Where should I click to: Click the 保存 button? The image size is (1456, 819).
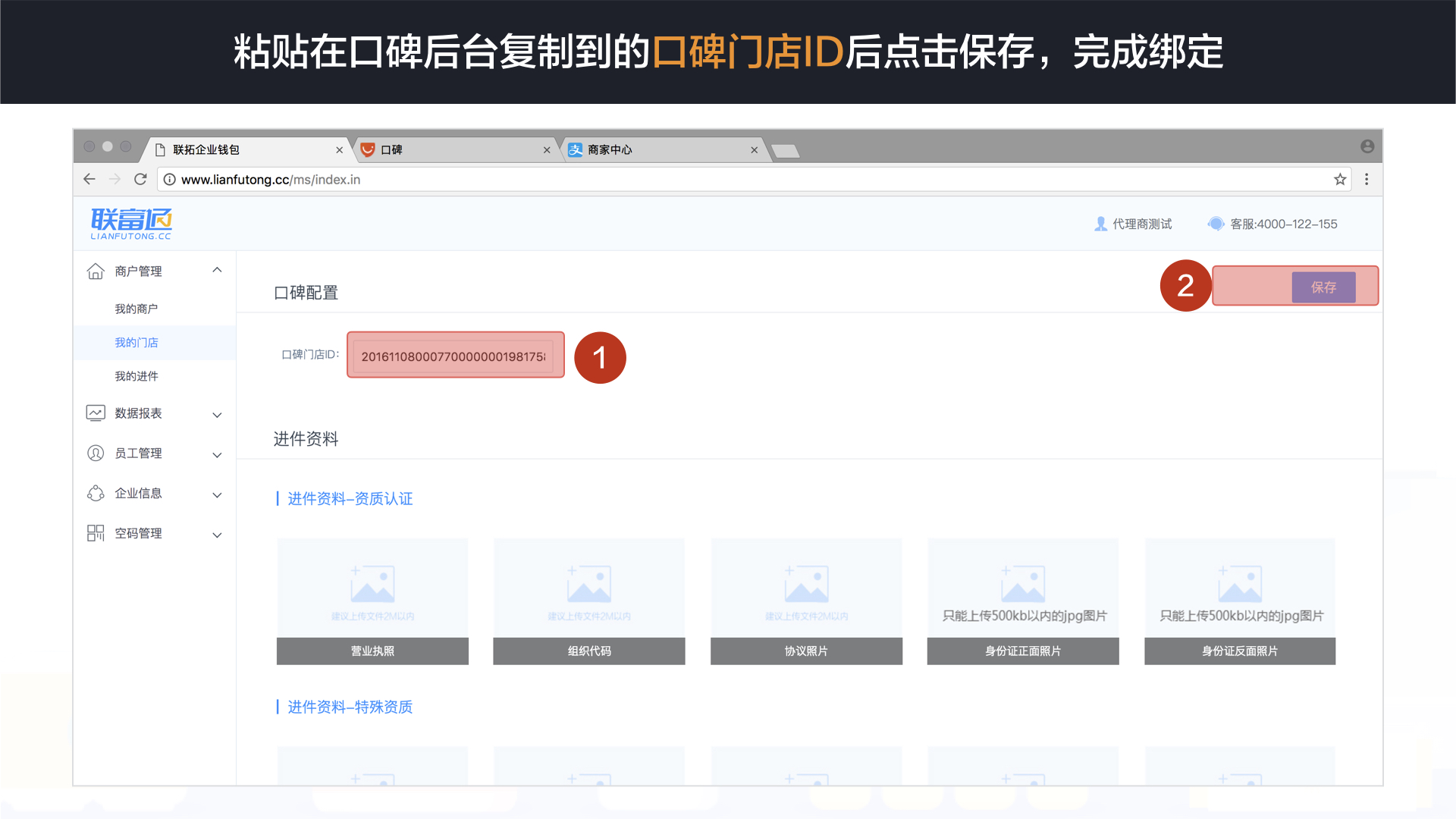[x=1323, y=287]
